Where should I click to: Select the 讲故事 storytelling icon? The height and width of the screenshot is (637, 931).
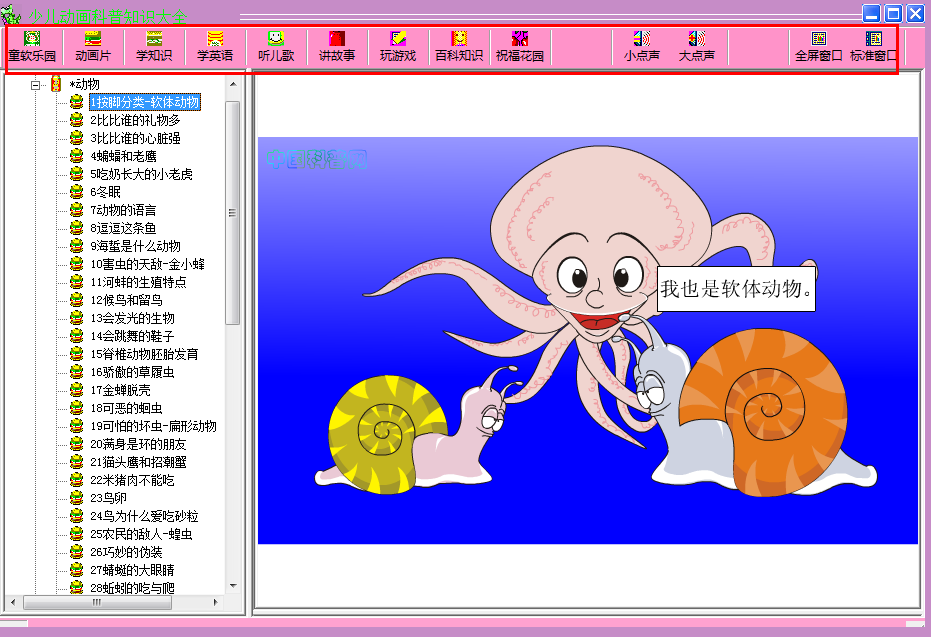point(337,47)
